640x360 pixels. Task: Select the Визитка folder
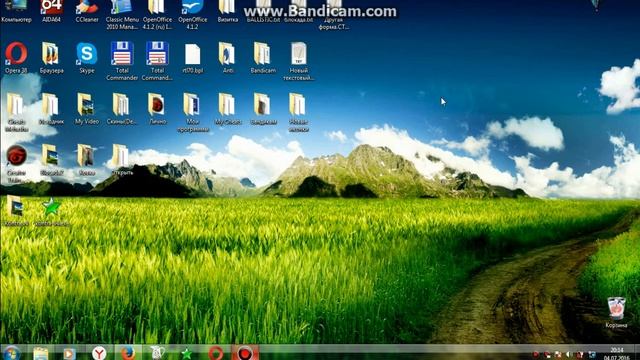click(x=227, y=11)
